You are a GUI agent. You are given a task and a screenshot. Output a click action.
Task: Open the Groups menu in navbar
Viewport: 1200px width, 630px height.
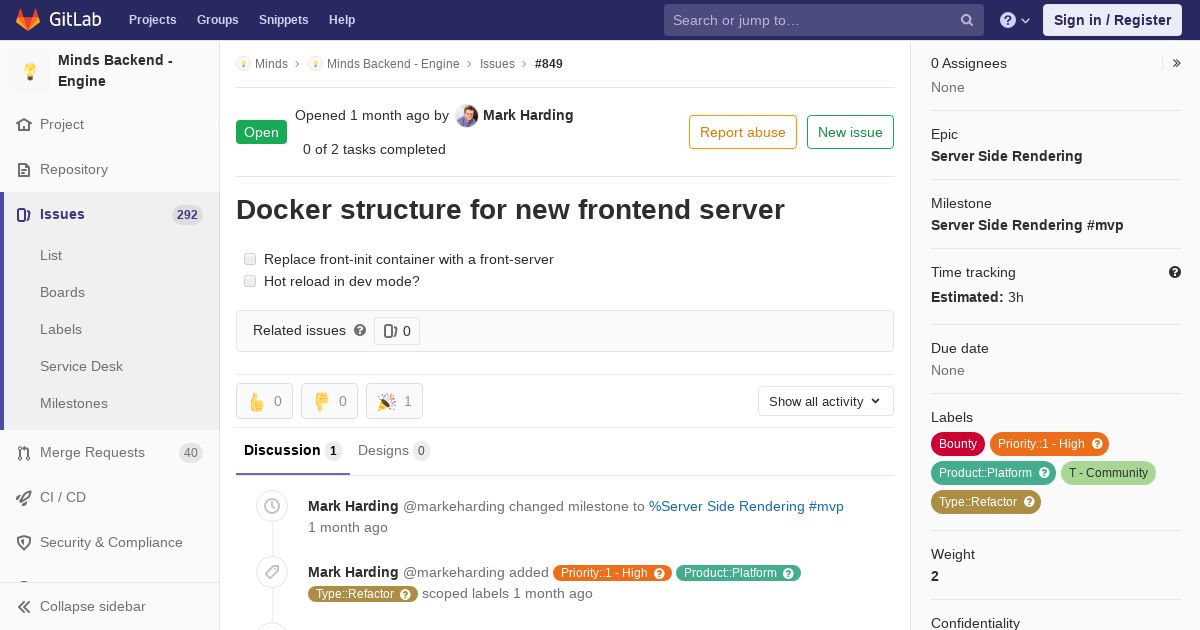tap(217, 20)
